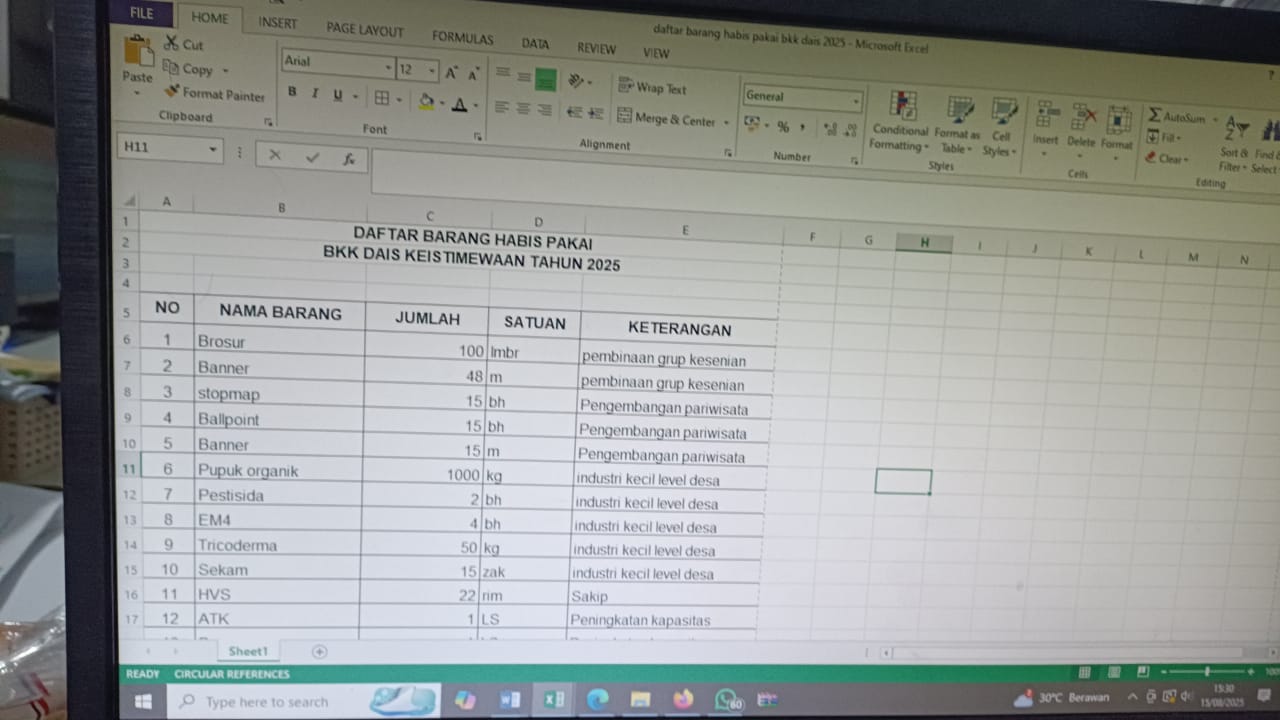The height and width of the screenshot is (720, 1280).
Task: Decrease font size with the smaller A
Action: pos(473,73)
